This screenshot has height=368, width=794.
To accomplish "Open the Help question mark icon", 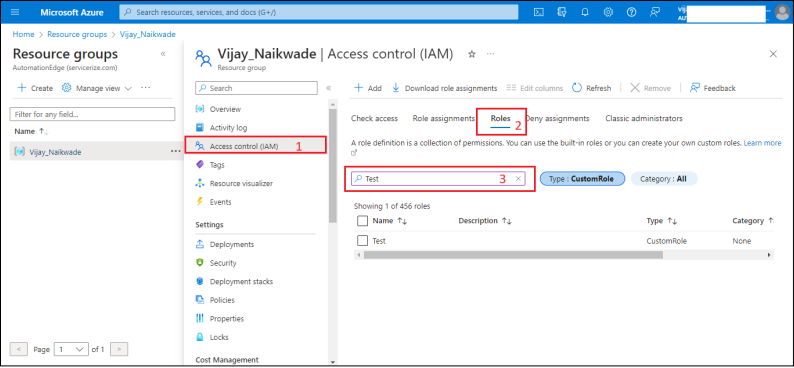I will pyautogui.click(x=631, y=12).
